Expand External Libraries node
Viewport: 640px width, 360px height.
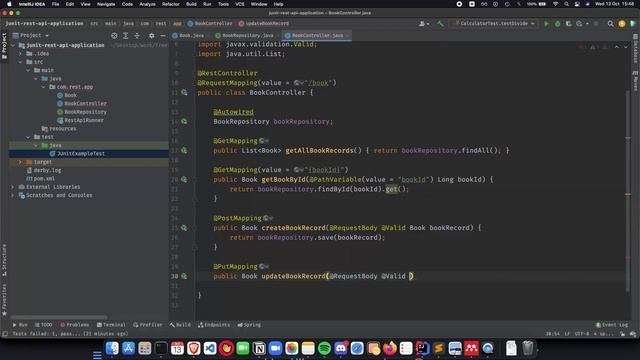coord(13,187)
